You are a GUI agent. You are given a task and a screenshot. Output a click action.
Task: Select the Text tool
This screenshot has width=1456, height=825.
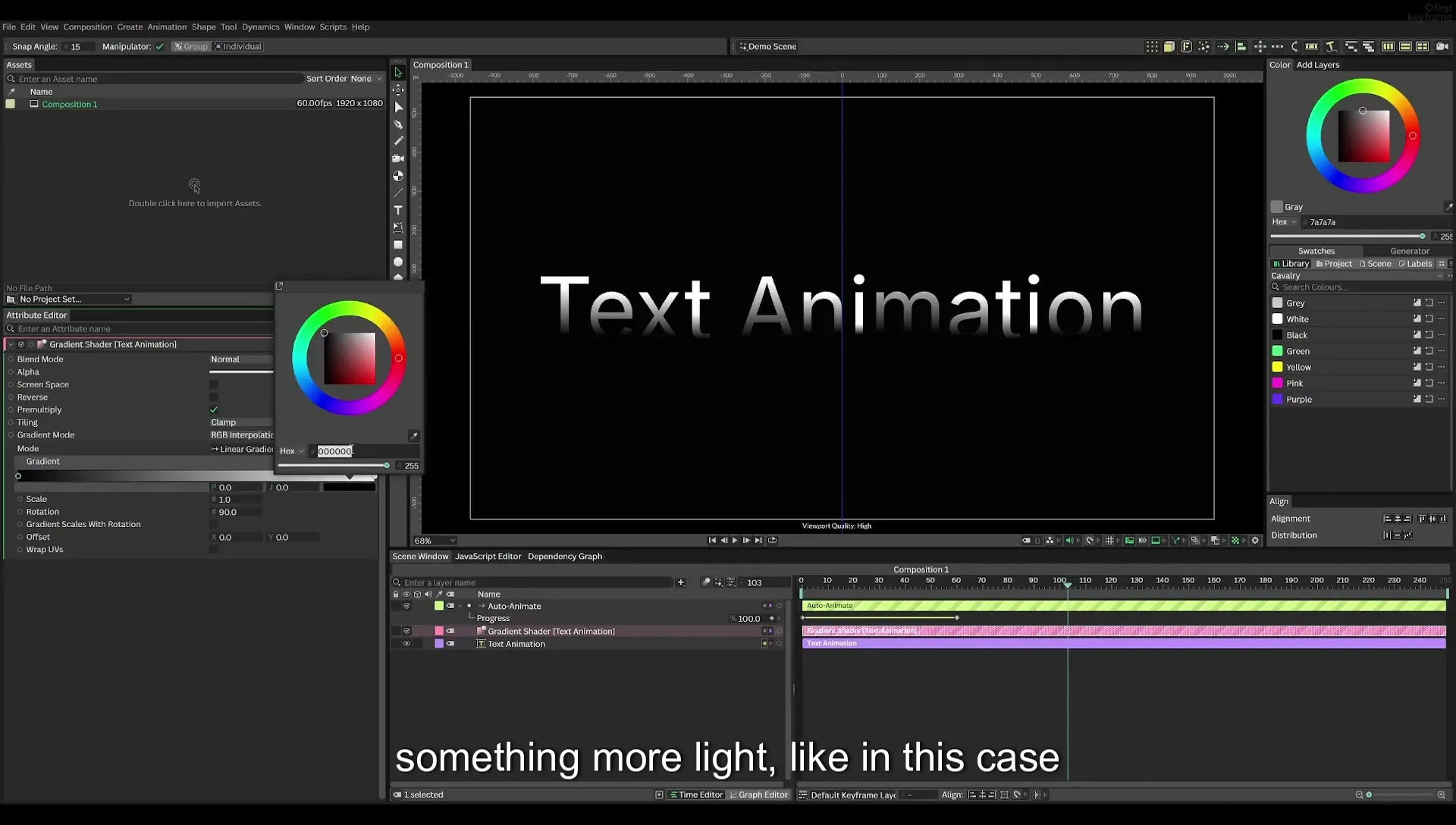[x=398, y=210]
